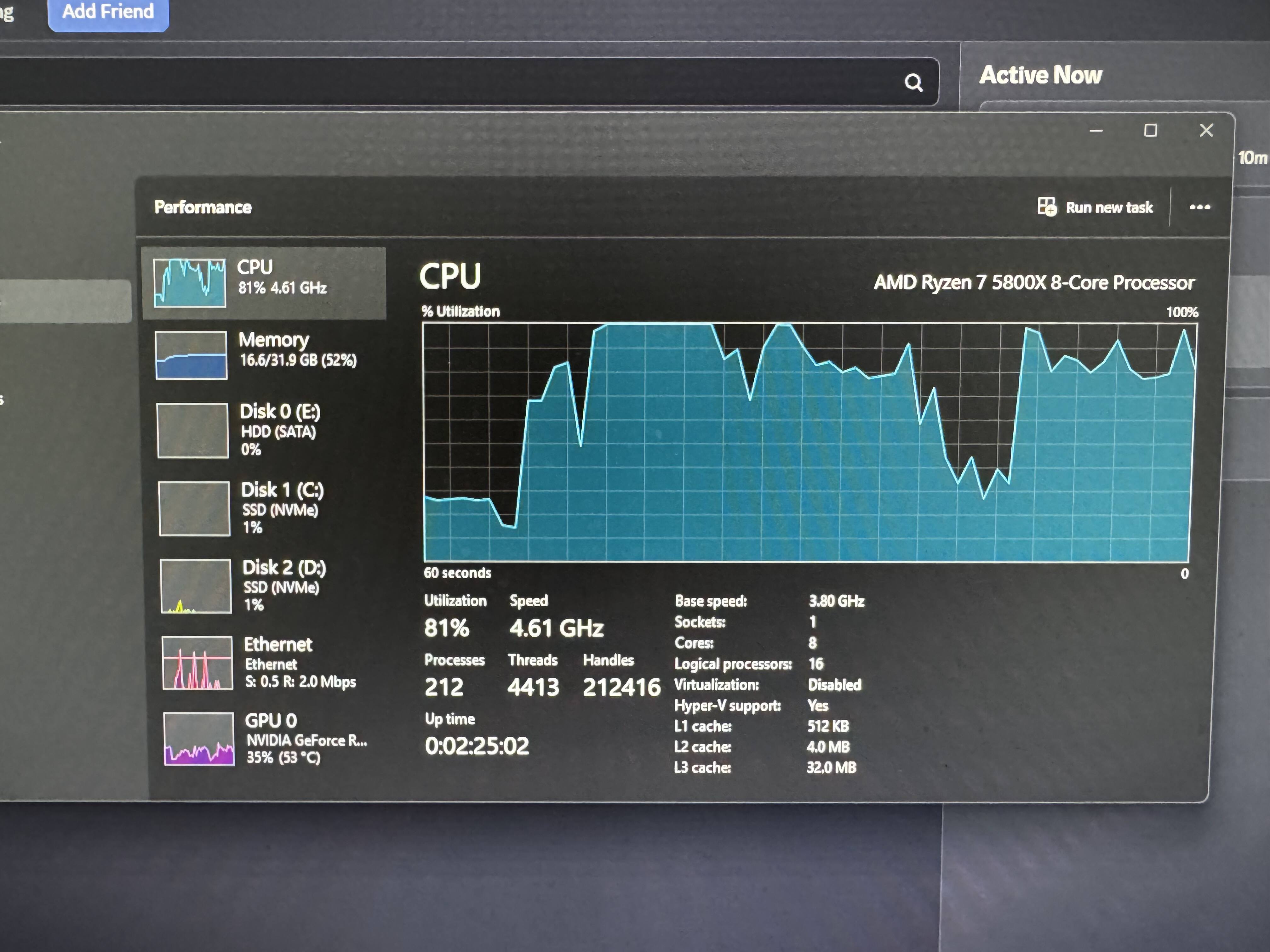
Task: Click the Handles count 212416
Action: click(622, 688)
